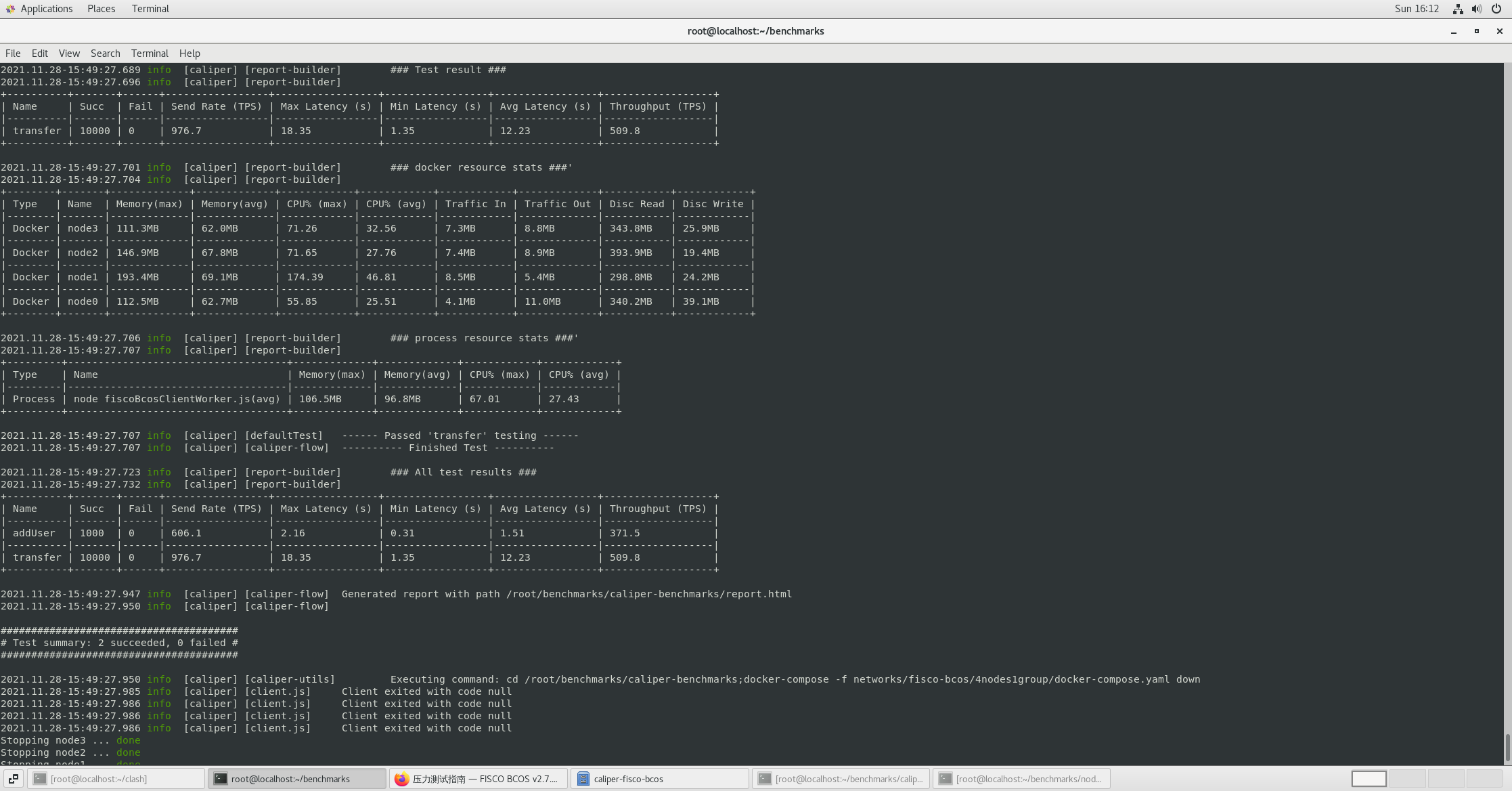
Task: Open the Places menu in top bar
Action: (x=101, y=9)
